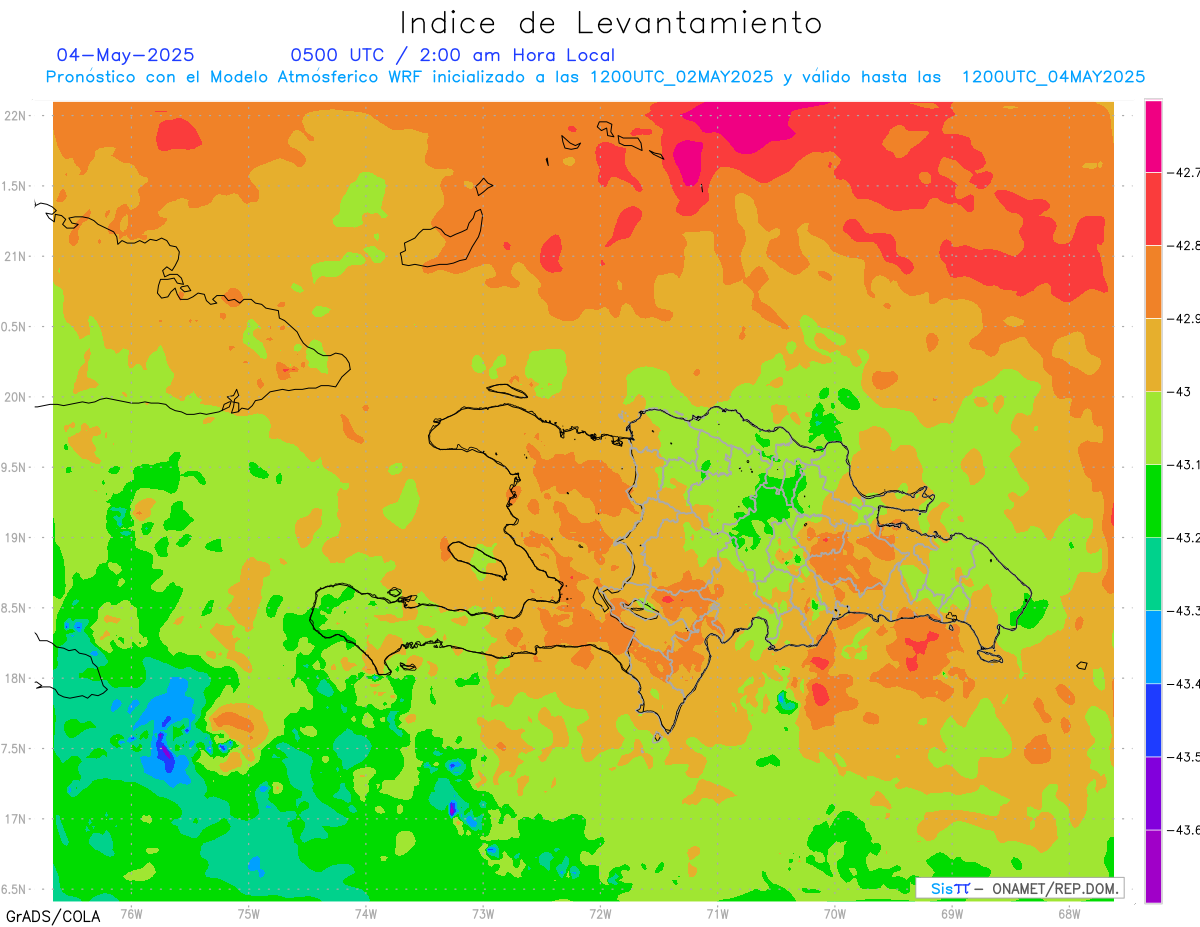This screenshot has width=1200, height=927.
Task: Click the cut-off latitude label "0.5N"
Action: point(14,328)
